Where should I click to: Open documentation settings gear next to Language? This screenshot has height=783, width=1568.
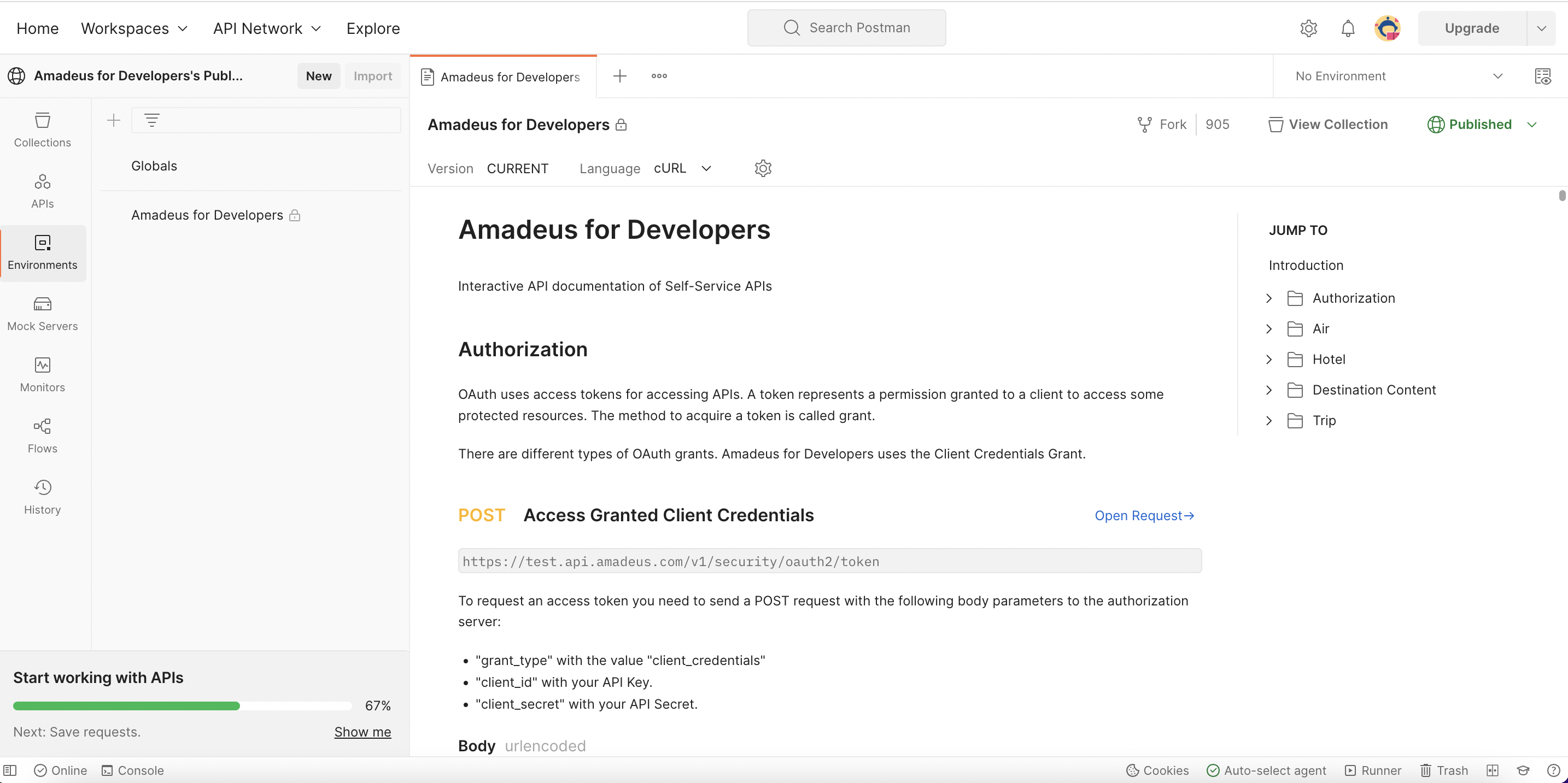pos(763,168)
